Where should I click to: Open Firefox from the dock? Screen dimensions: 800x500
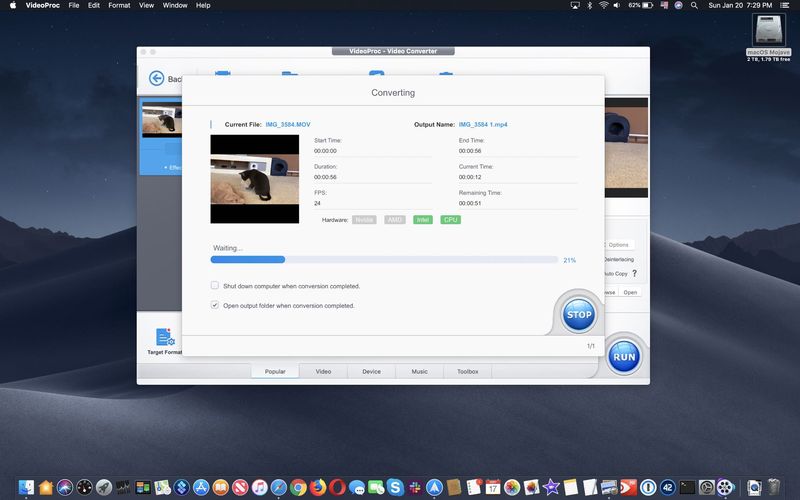[x=318, y=487]
